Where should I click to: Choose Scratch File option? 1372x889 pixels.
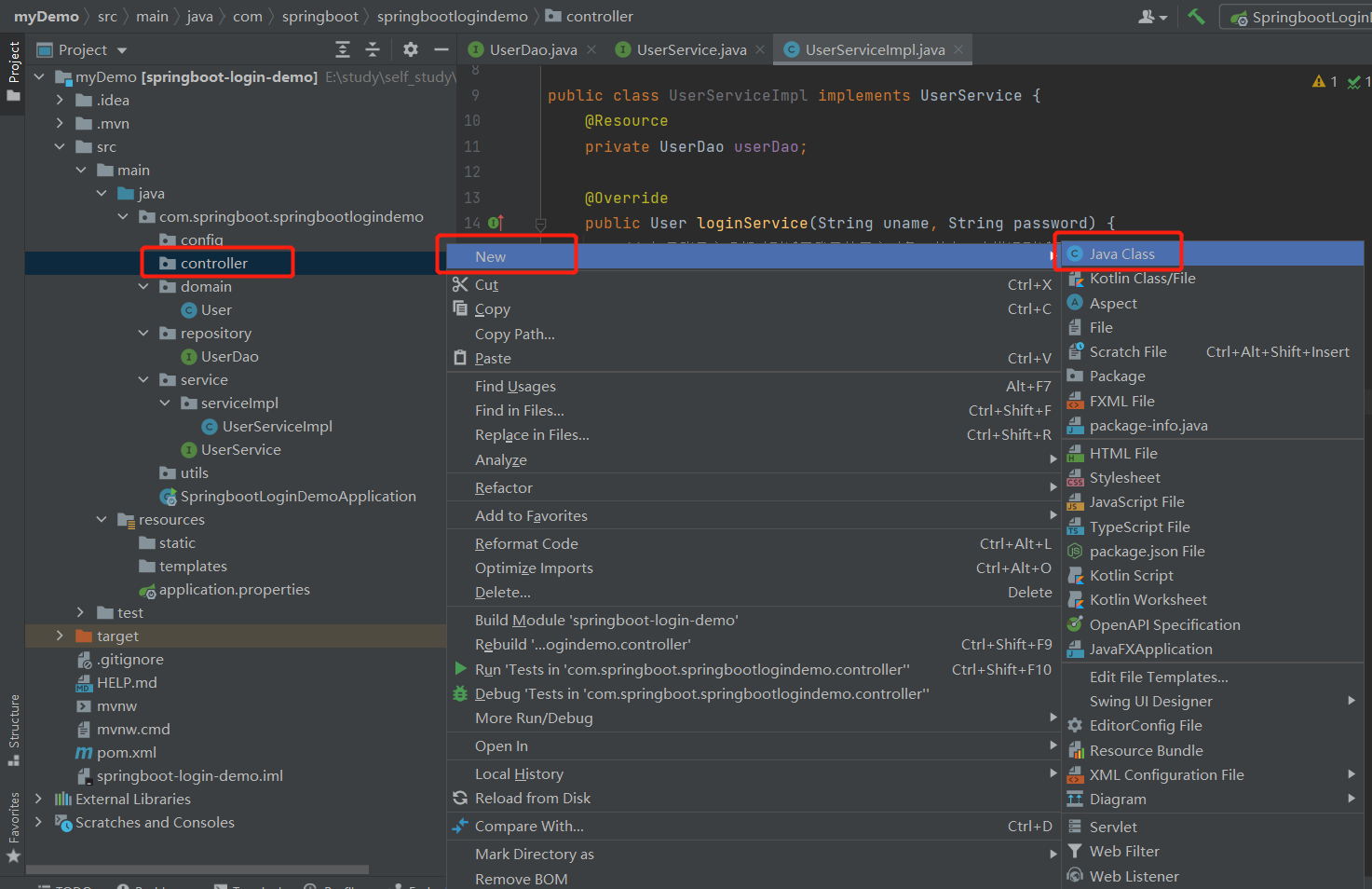tap(1213, 351)
